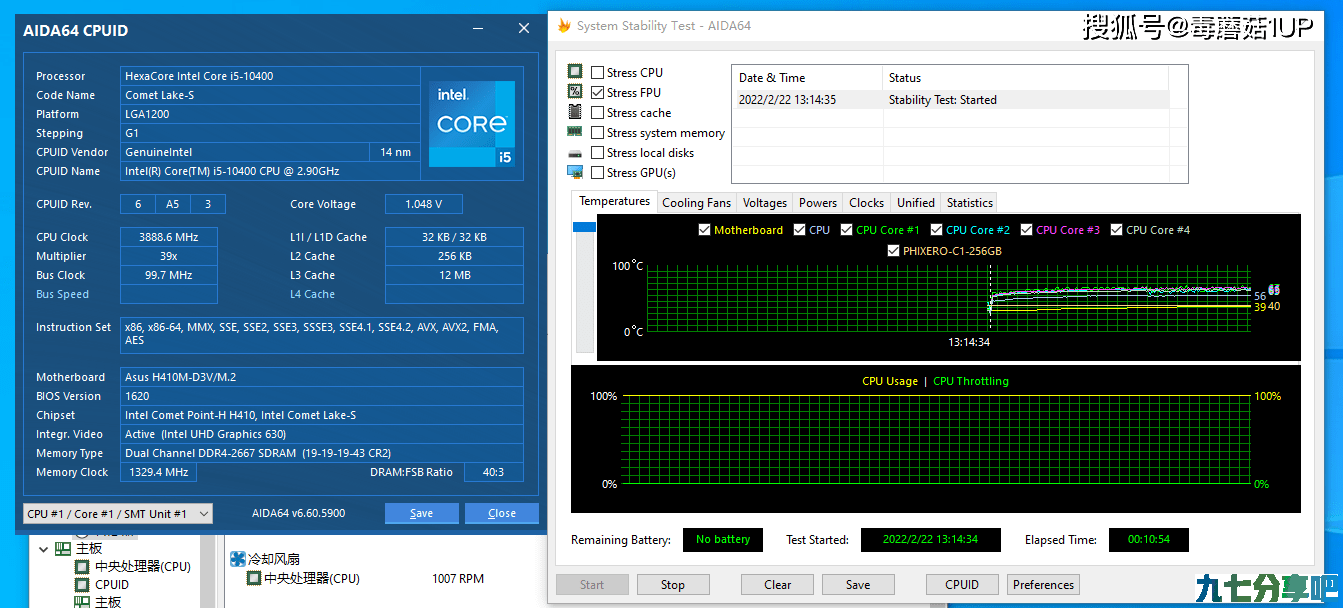The image size is (1343, 608).
Task: Switch to the Temperatures tab
Action: click(614, 201)
